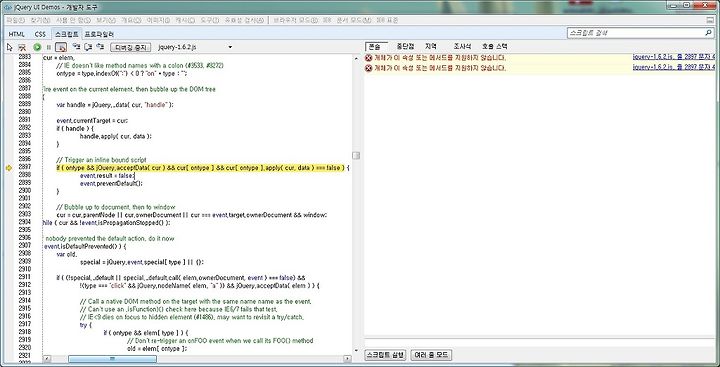
Task: Open the 도구 menu
Action: click(x=210, y=20)
